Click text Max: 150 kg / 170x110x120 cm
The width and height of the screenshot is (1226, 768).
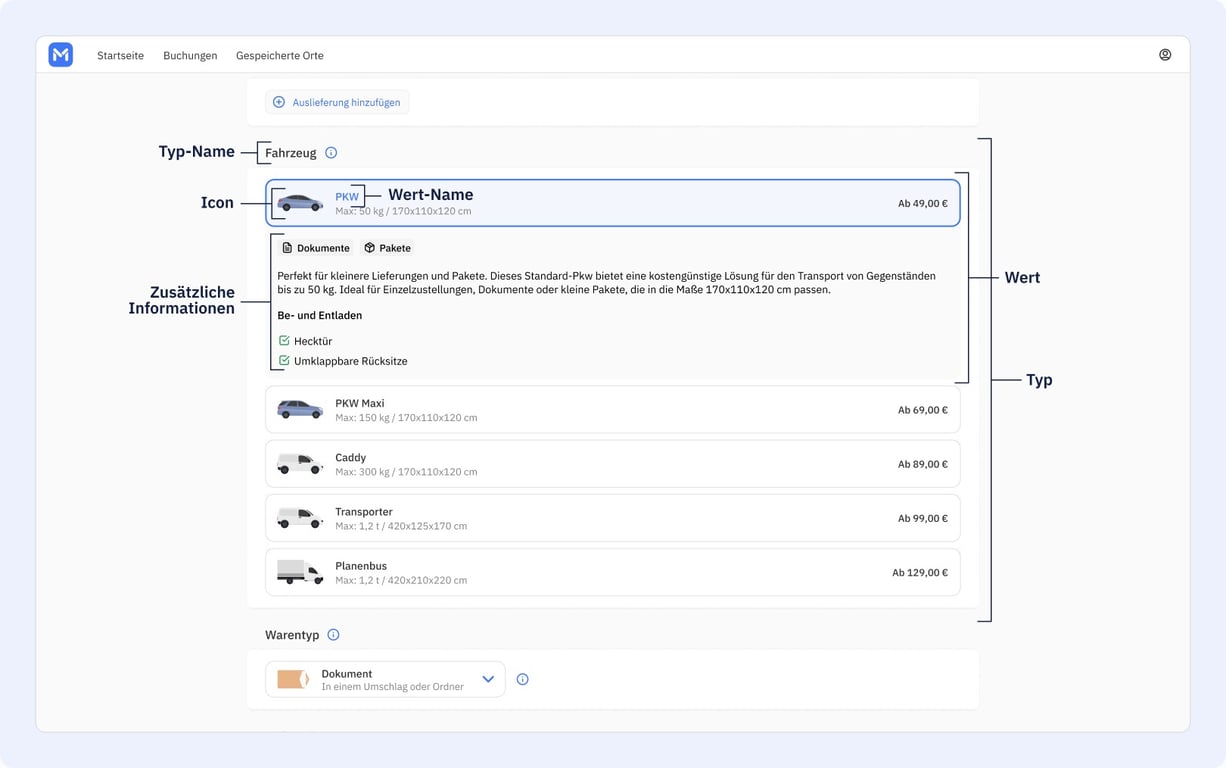[406, 417]
